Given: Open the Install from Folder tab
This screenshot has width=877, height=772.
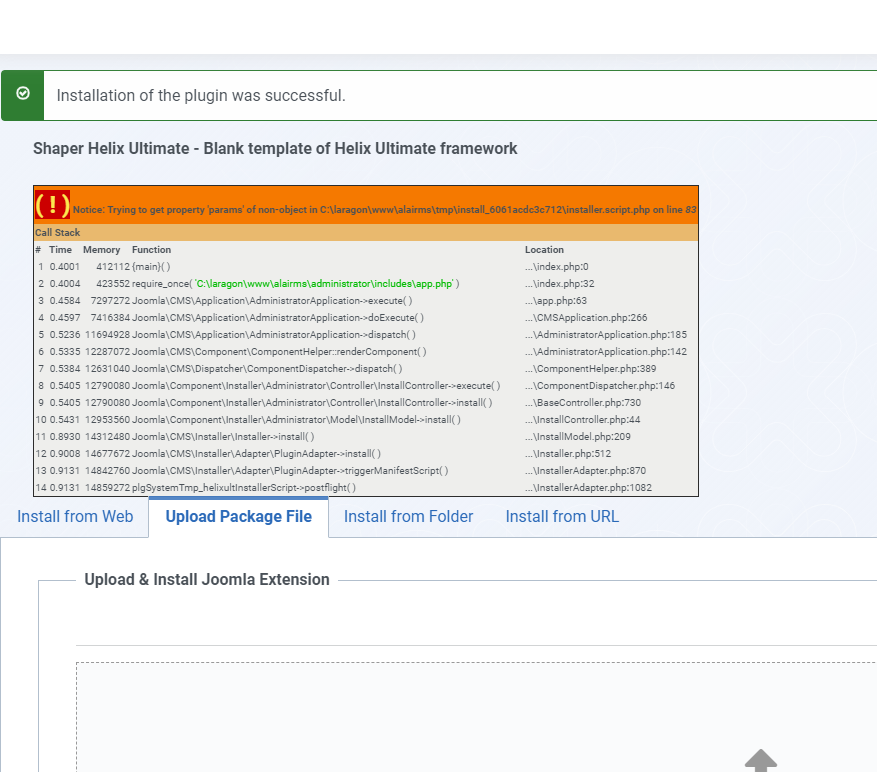Looking at the screenshot, I should click(x=408, y=516).
